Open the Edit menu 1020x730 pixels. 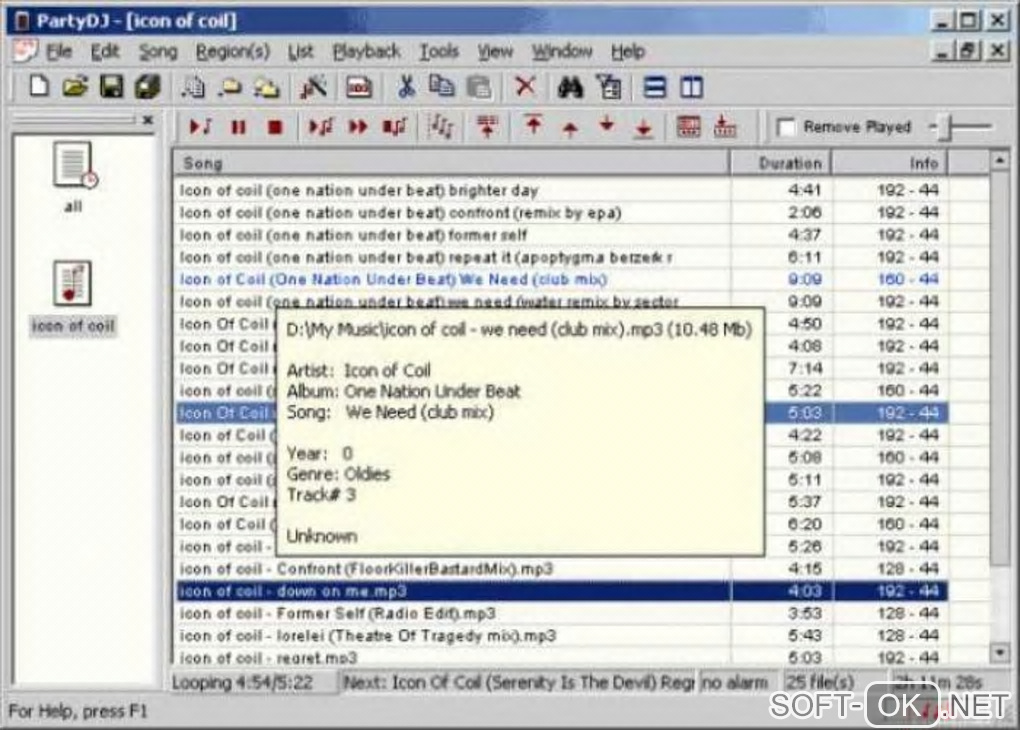pos(105,51)
